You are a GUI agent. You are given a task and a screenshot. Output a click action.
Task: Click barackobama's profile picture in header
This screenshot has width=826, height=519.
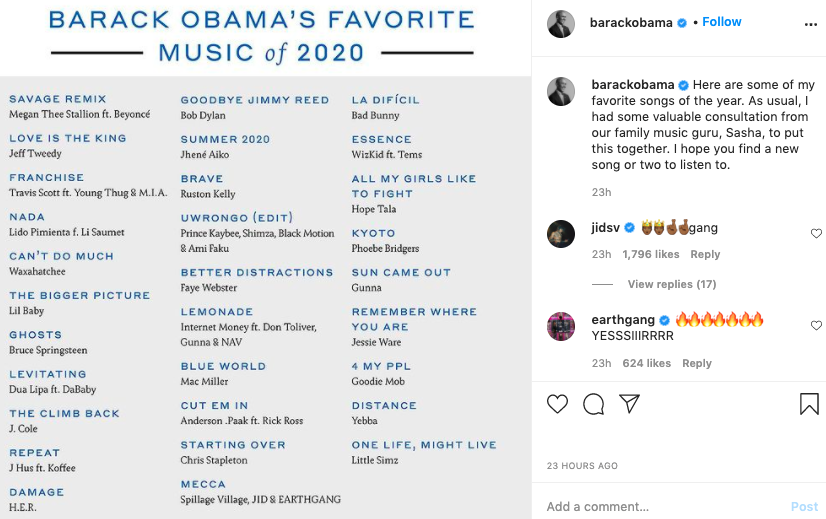(560, 24)
